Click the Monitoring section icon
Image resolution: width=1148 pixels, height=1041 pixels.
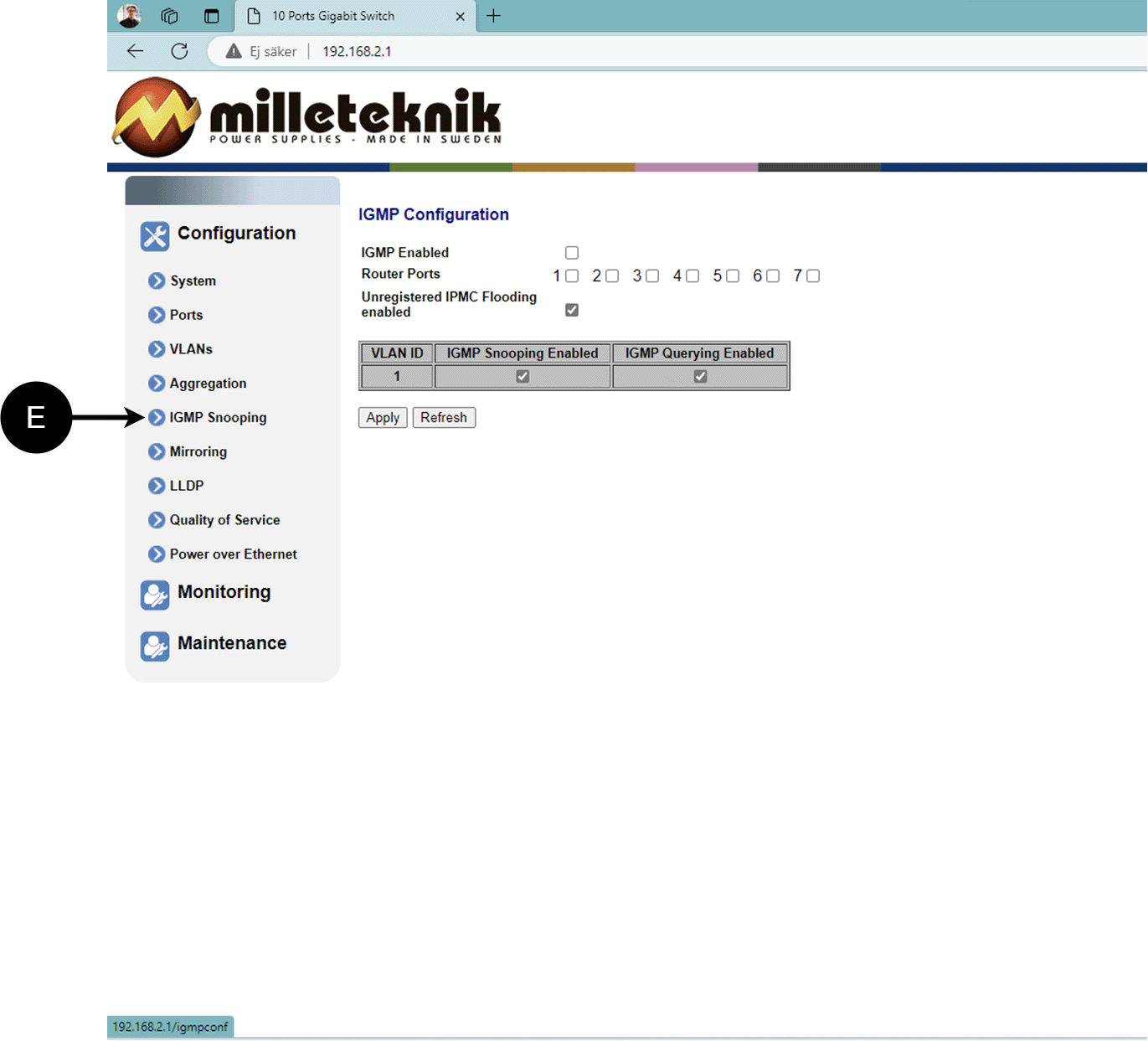pyautogui.click(x=155, y=595)
